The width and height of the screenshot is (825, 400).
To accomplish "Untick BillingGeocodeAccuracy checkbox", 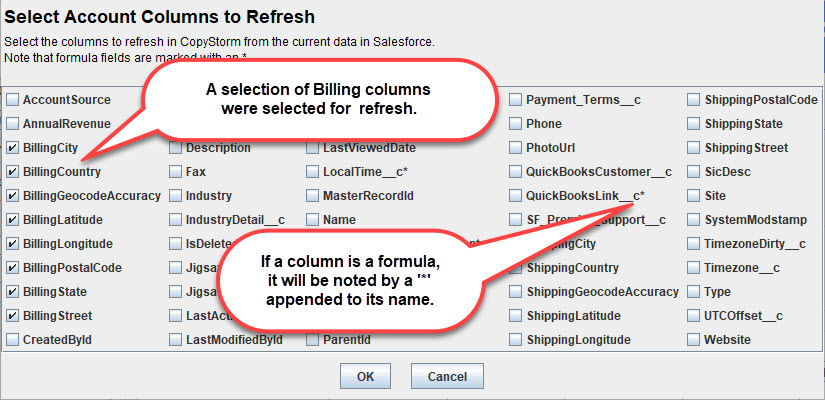I will pyautogui.click(x=12, y=196).
